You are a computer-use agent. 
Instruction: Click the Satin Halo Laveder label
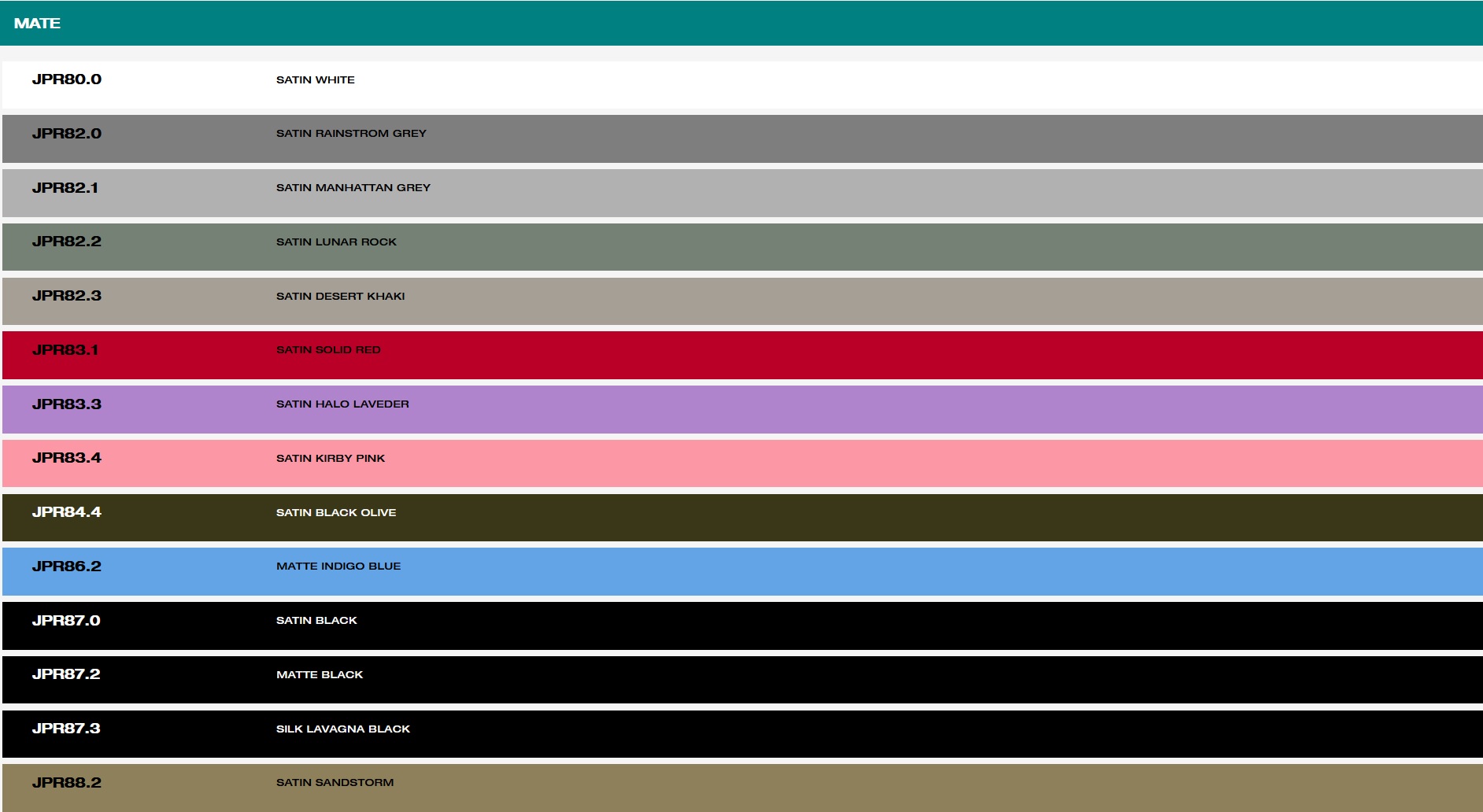pos(342,404)
